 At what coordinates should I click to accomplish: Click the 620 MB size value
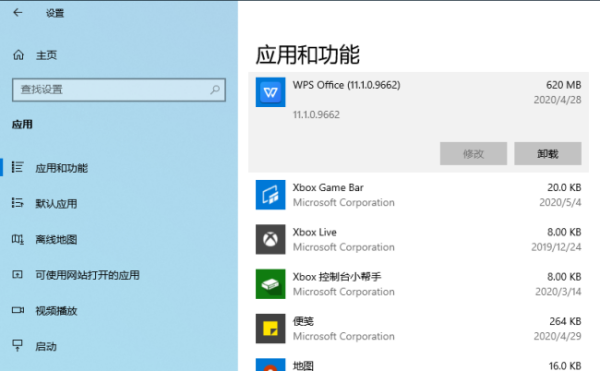(564, 85)
